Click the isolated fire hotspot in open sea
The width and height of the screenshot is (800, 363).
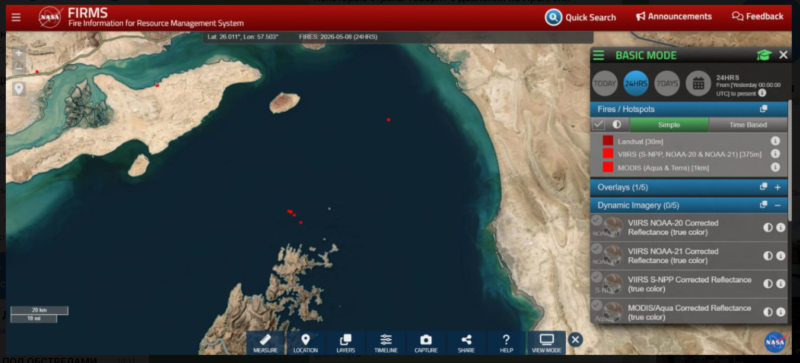[388, 119]
